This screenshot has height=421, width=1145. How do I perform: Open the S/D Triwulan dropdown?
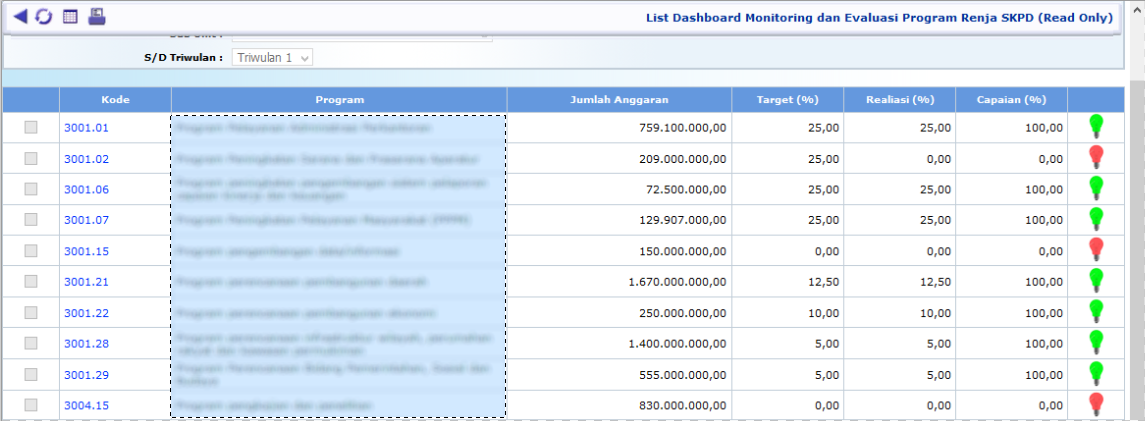(x=273, y=58)
